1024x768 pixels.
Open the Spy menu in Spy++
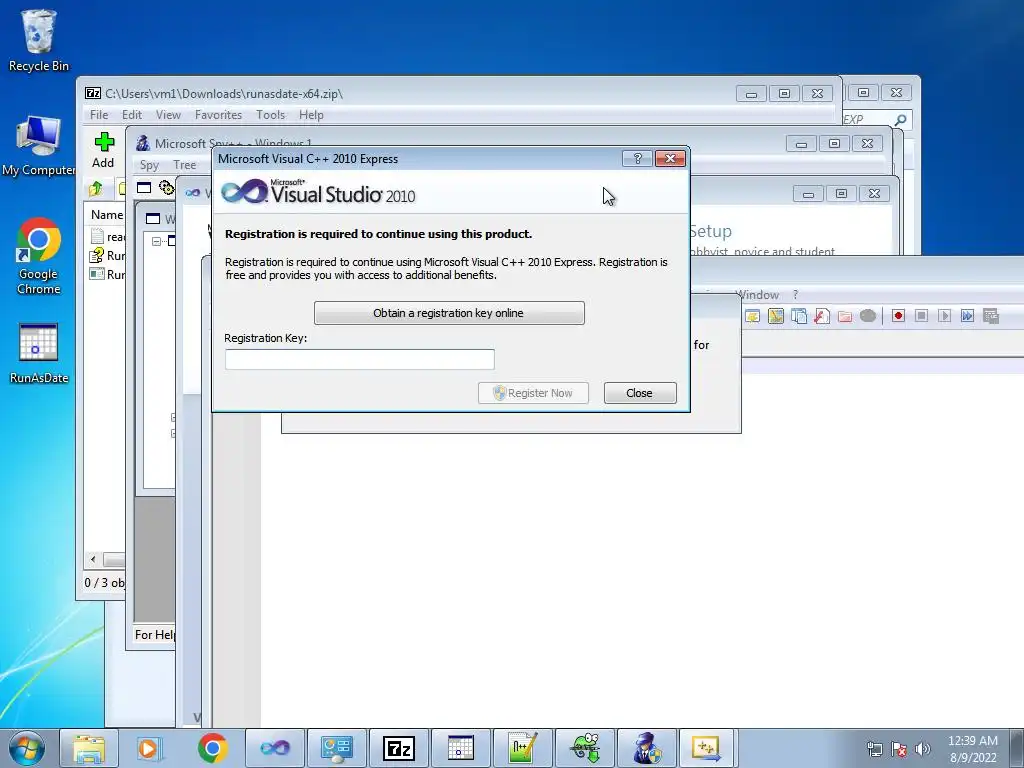pos(149,165)
